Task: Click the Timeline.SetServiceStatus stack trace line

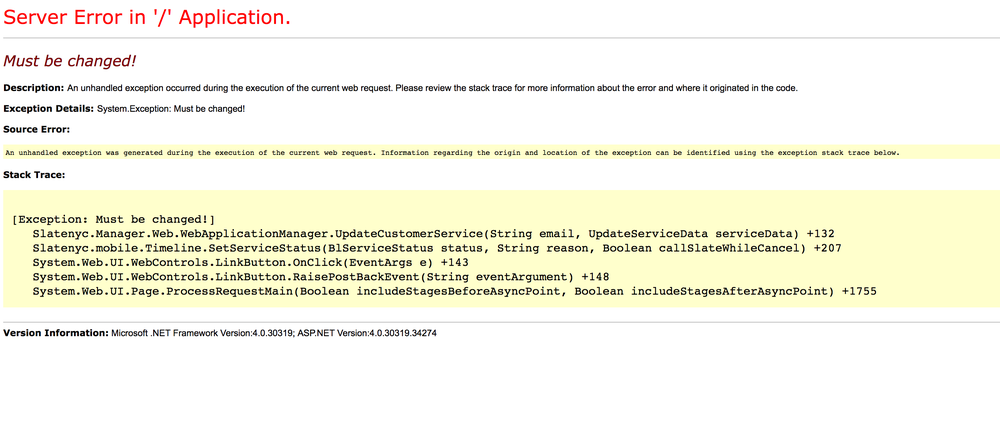Action: point(437,248)
